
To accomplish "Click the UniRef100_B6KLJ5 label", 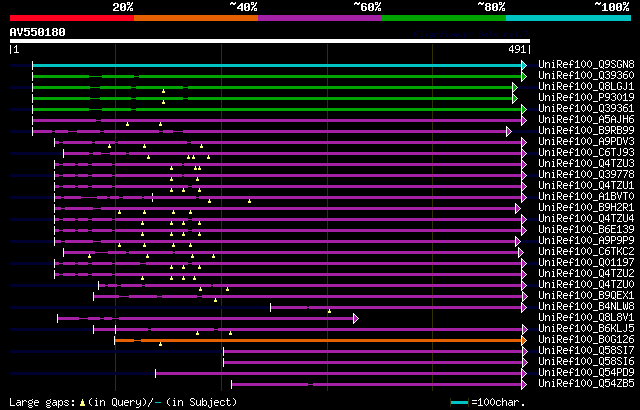I will click(x=586, y=329).
